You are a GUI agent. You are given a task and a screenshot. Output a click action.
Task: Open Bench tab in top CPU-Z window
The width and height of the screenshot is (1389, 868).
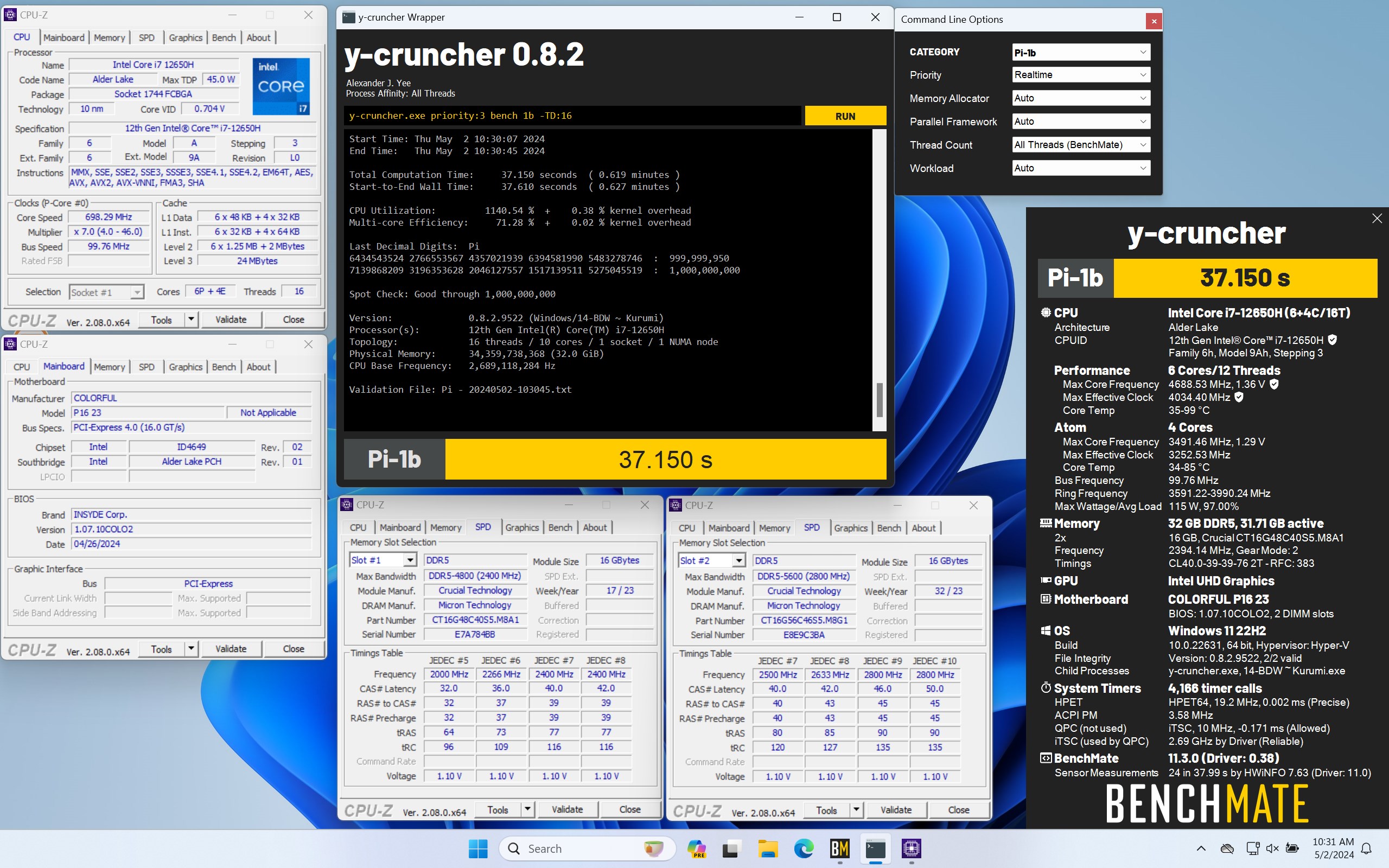[224, 38]
